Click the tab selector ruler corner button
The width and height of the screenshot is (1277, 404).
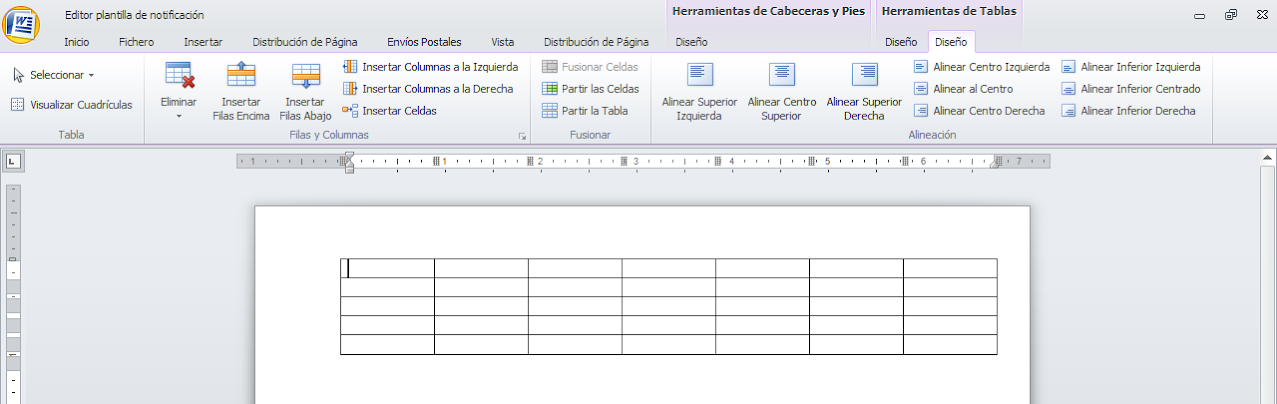(x=13, y=161)
